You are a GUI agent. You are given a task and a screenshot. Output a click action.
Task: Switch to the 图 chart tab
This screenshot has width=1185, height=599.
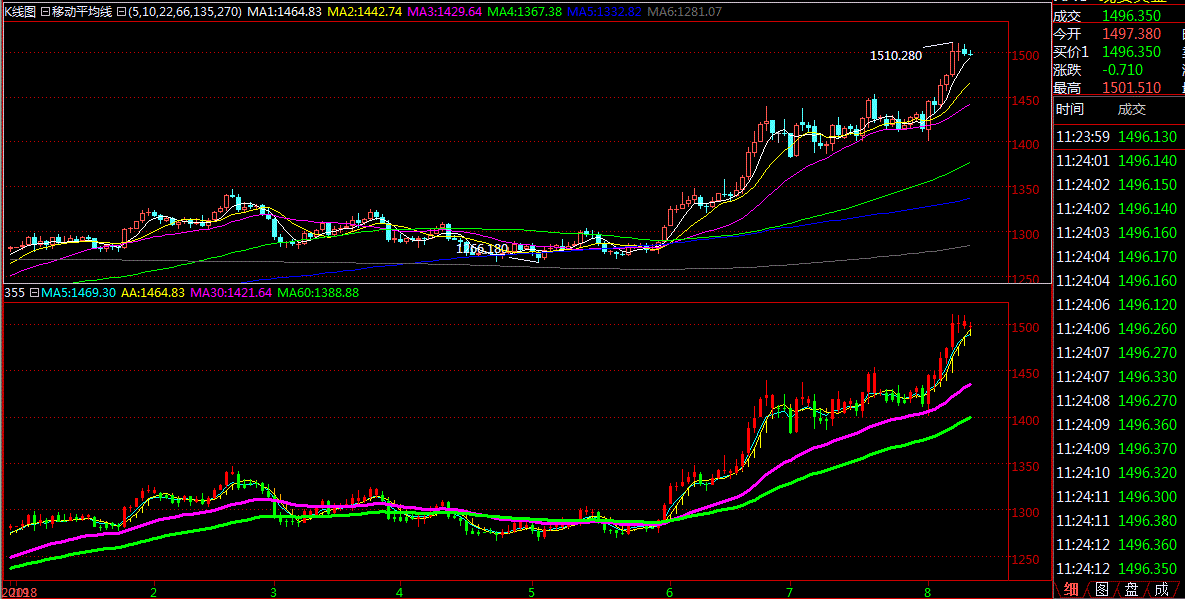pyautogui.click(x=1101, y=589)
